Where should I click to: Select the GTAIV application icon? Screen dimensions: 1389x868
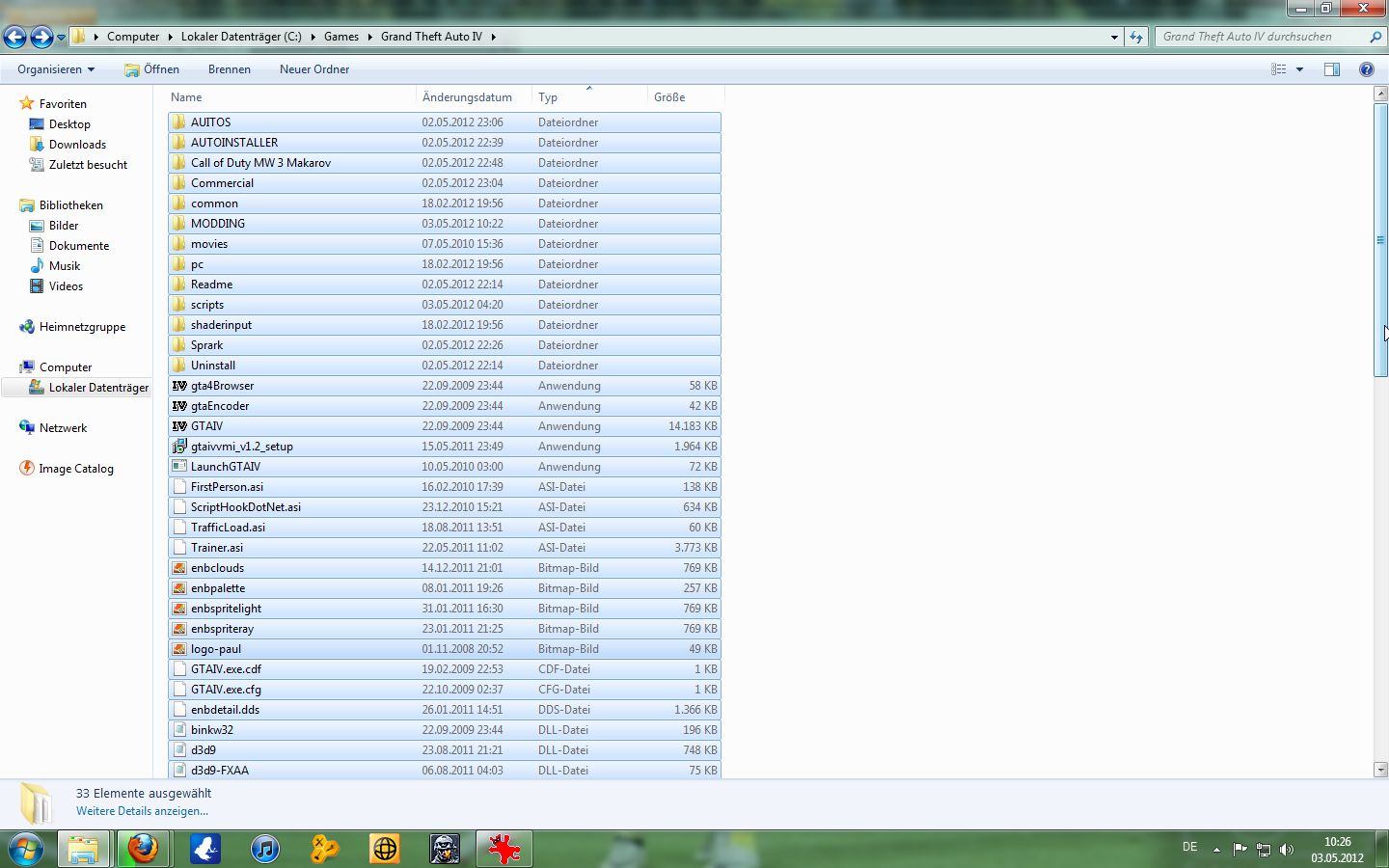pos(179,426)
